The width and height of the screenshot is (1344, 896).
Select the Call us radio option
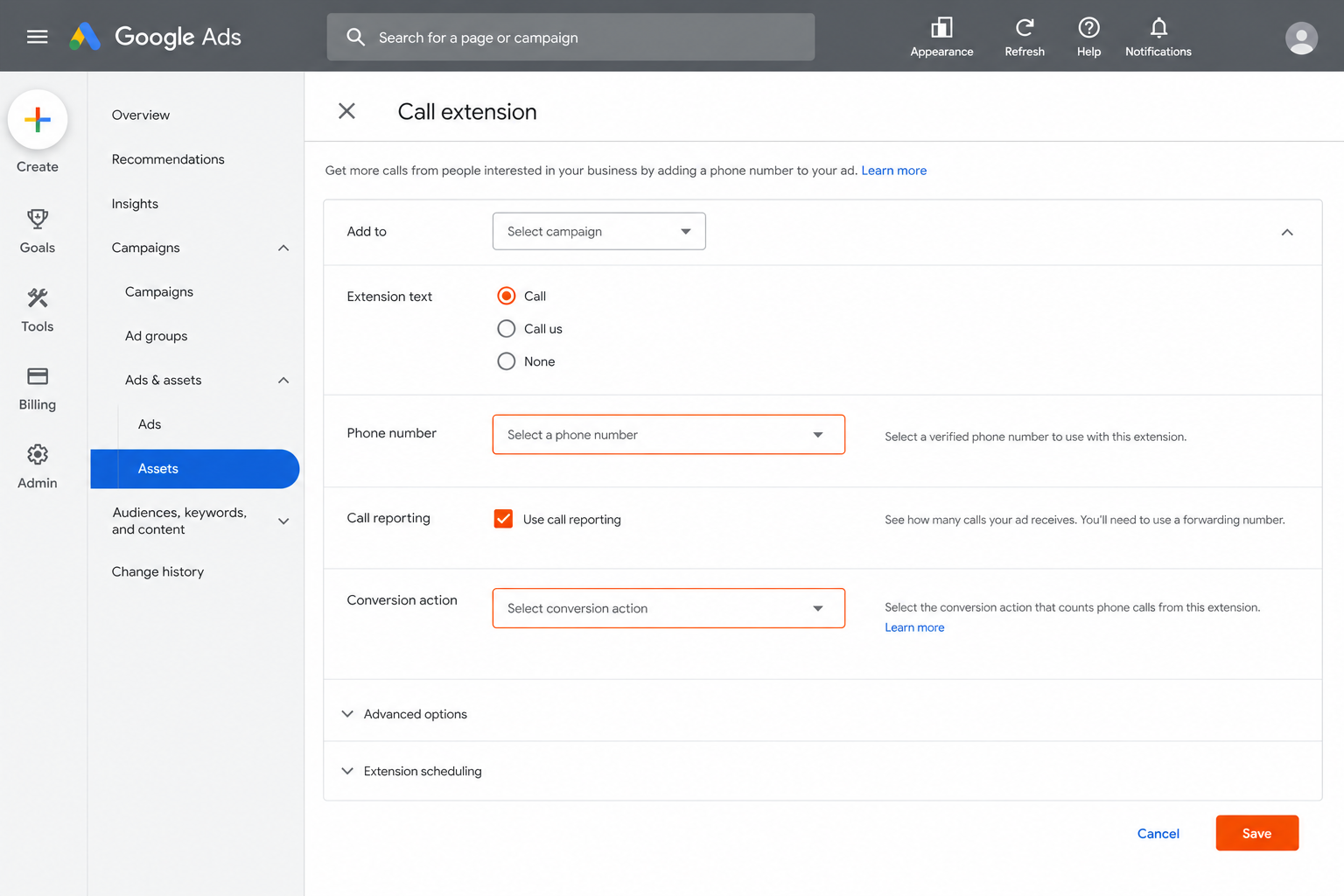tap(506, 328)
